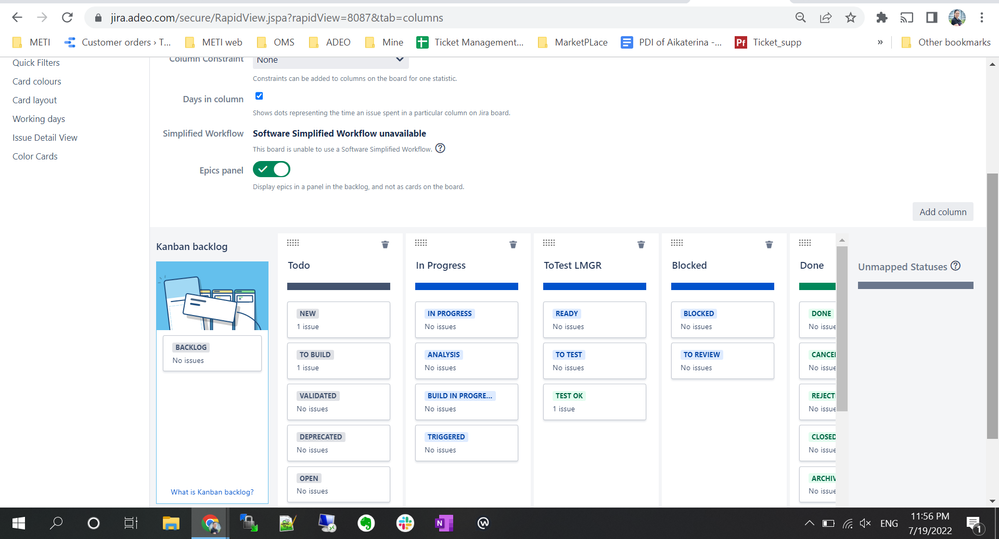
Task: Click Add column button
Action: point(942,212)
